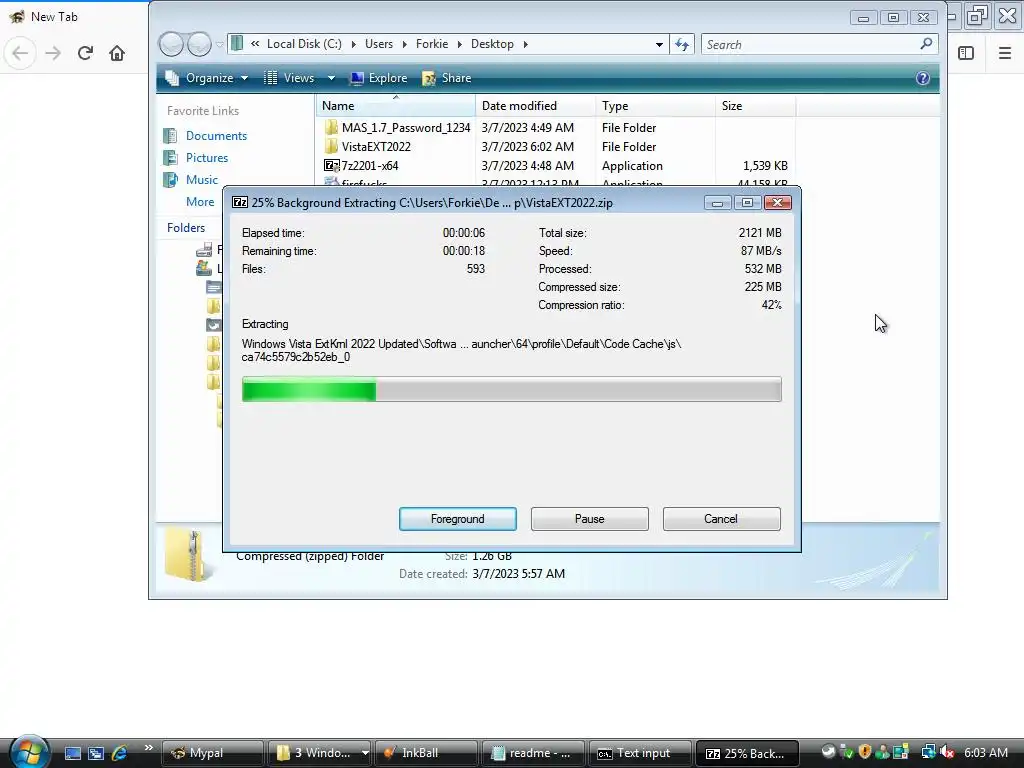This screenshot has height=768, width=1024.
Task: Click the Folders pane header
Action: click(x=186, y=228)
